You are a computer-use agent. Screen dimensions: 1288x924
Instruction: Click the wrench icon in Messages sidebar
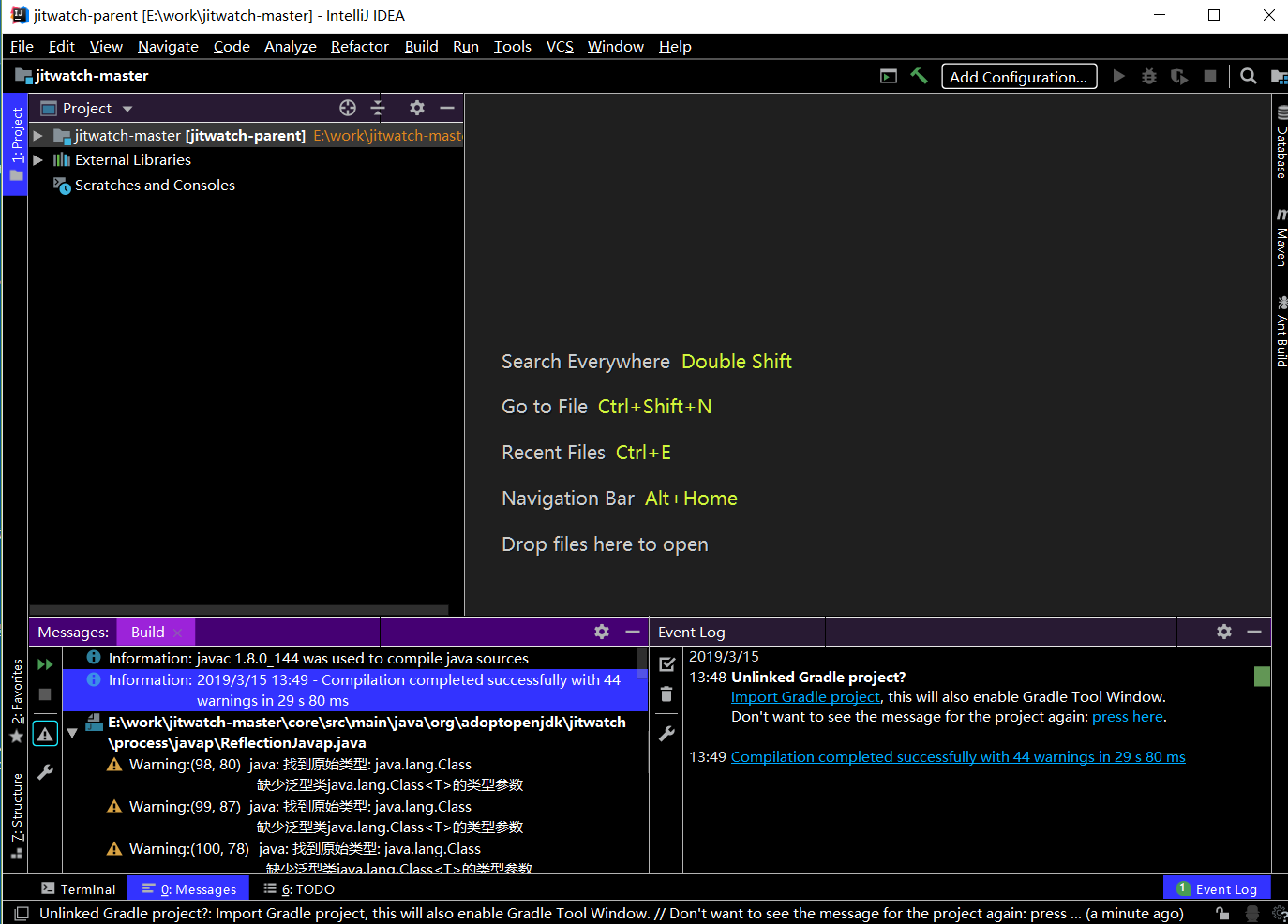45,772
